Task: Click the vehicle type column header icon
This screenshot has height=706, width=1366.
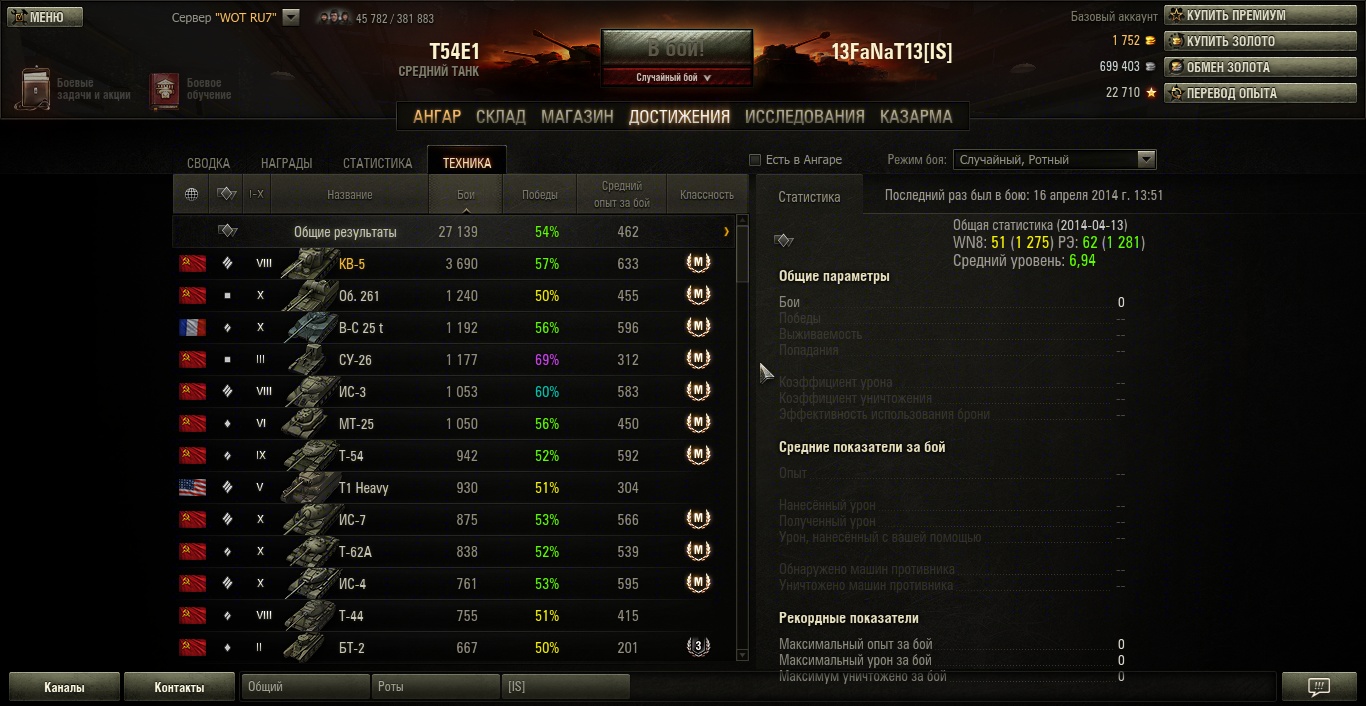Action: click(227, 194)
